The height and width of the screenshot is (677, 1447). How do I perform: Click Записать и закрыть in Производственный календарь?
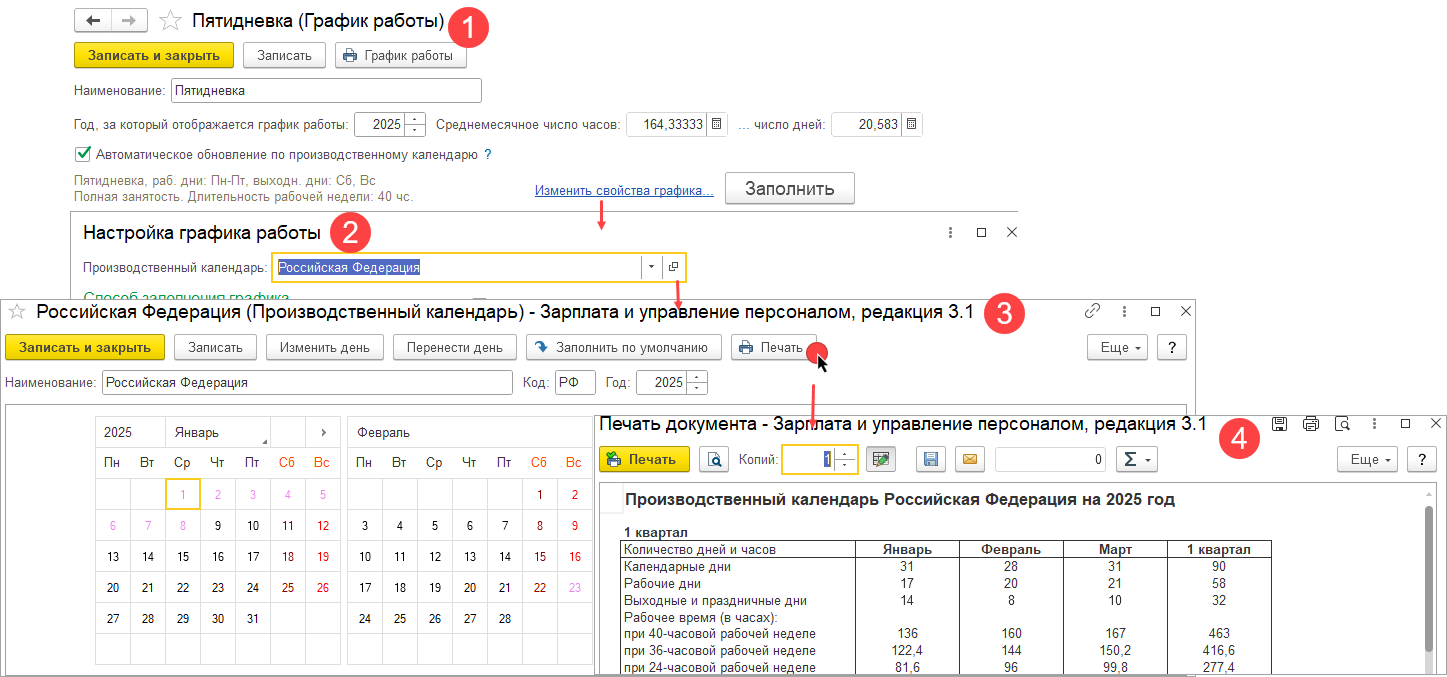click(85, 347)
